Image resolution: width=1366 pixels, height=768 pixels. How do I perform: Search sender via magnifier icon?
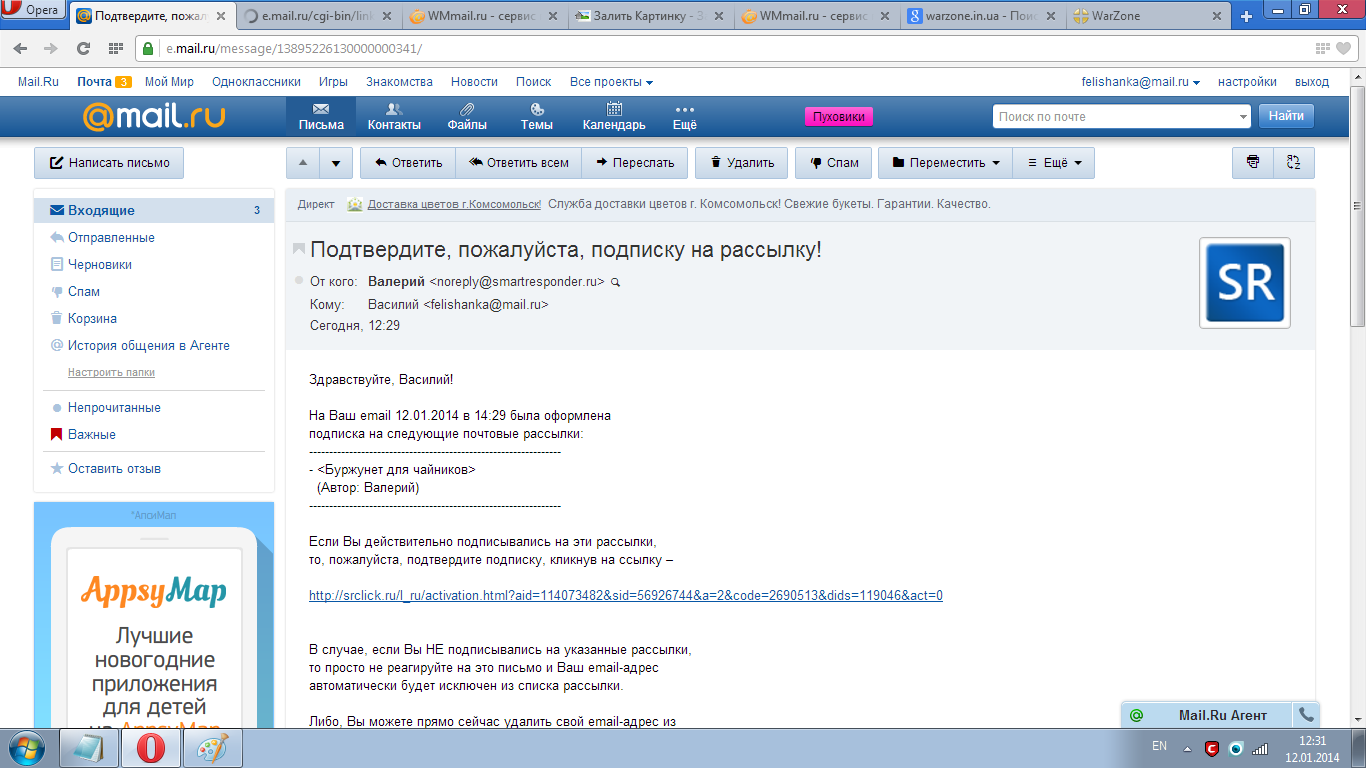tap(615, 283)
